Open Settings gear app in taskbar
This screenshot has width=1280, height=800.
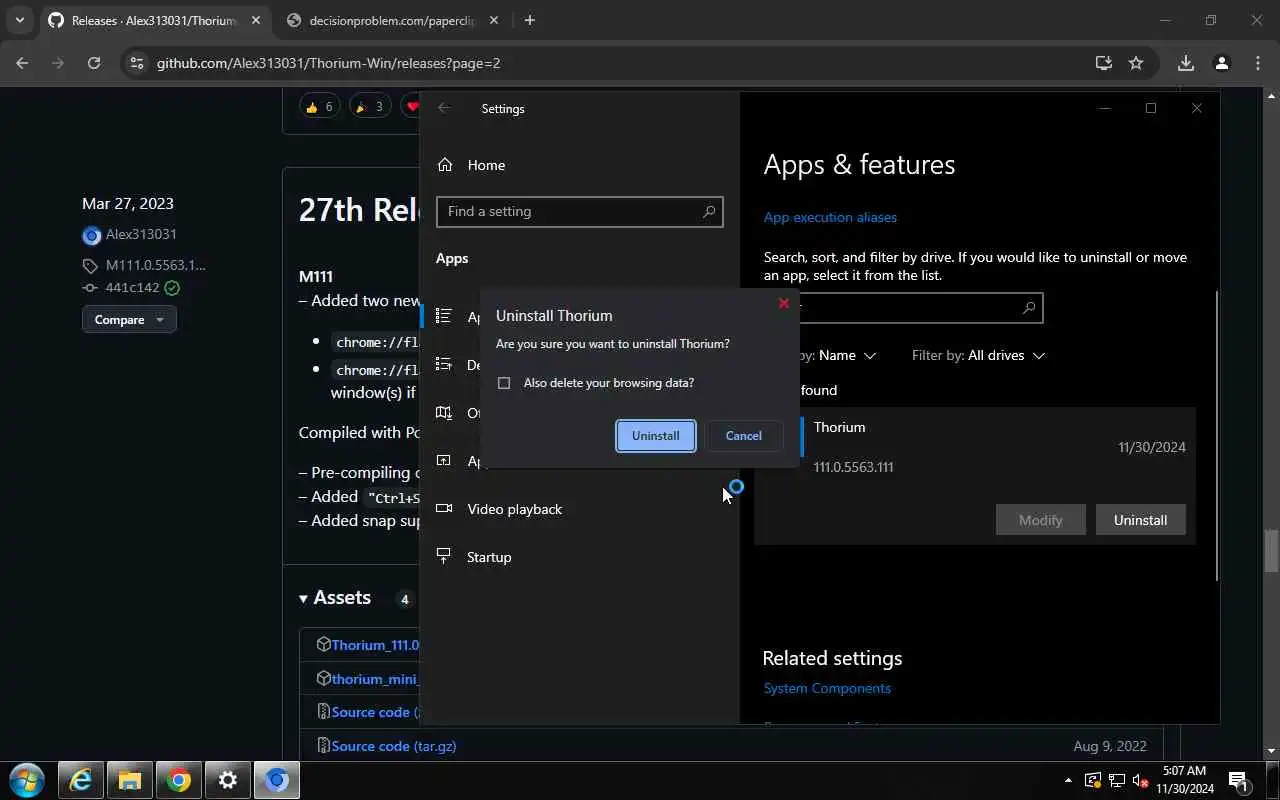pyautogui.click(x=228, y=780)
